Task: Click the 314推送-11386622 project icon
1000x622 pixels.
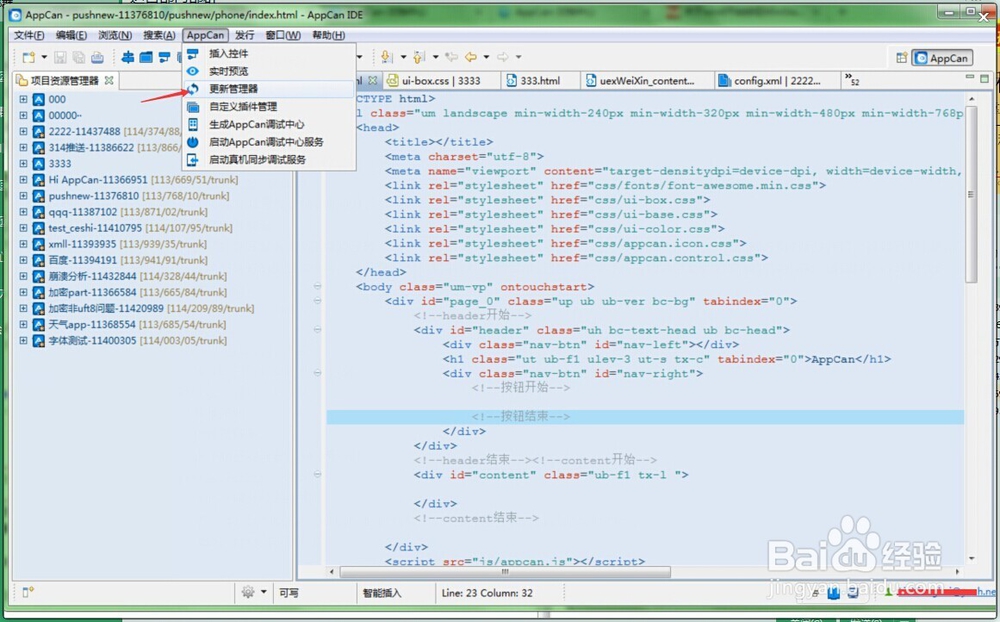Action: pos(38,147)
